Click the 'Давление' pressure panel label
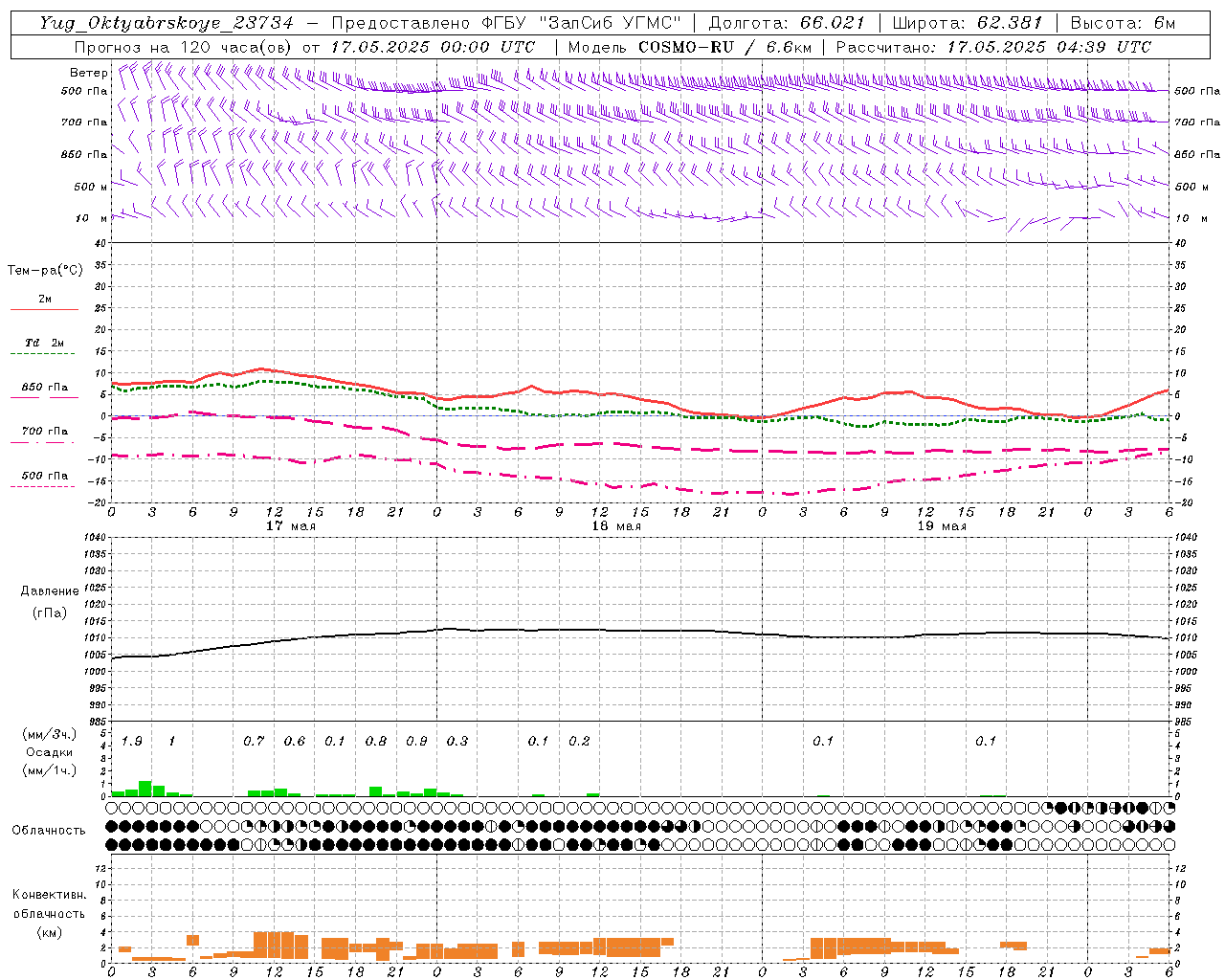 (x=50, y=591)
